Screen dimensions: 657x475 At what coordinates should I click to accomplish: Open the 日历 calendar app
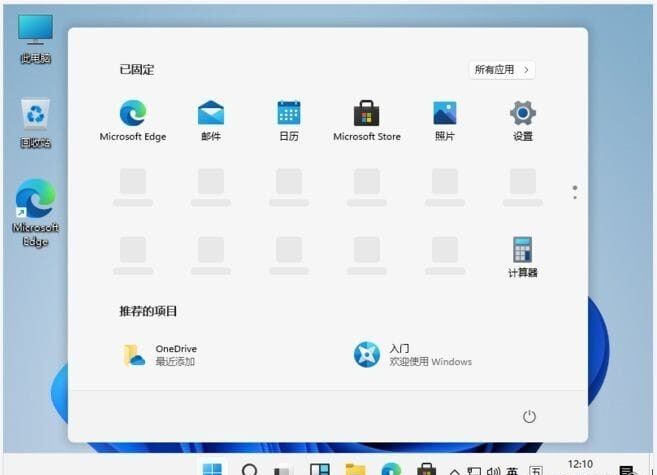point(289,121)
